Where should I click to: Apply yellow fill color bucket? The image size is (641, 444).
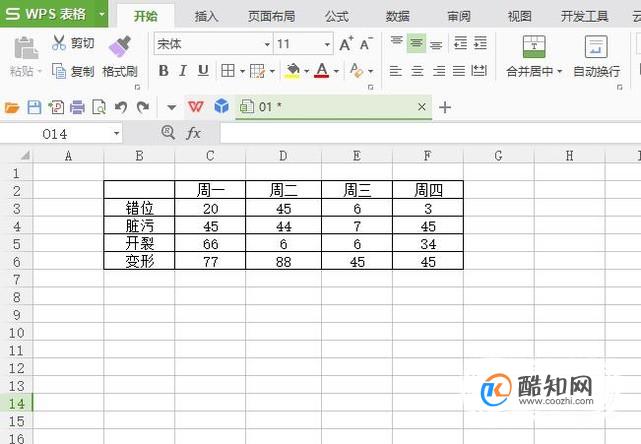[293, 71]
